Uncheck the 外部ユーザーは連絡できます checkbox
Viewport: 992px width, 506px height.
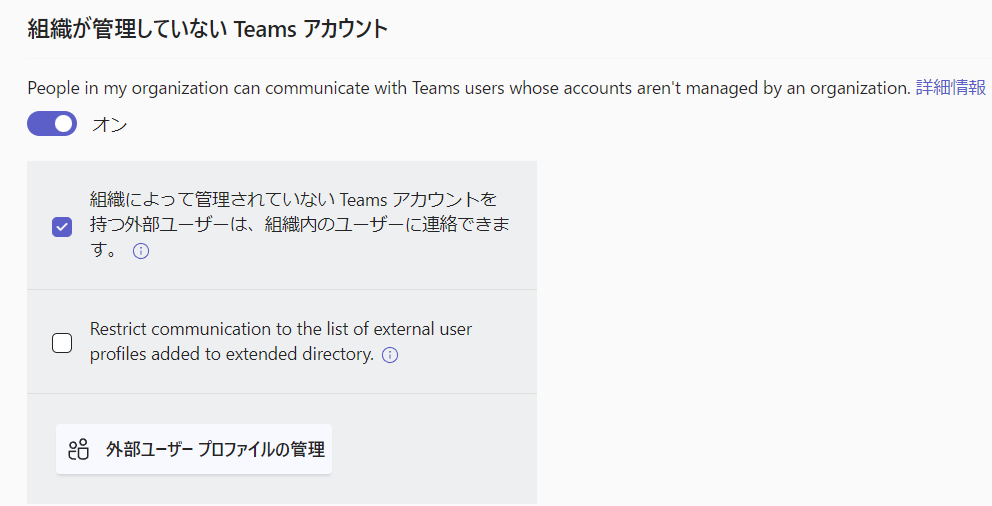coord(62,226)
